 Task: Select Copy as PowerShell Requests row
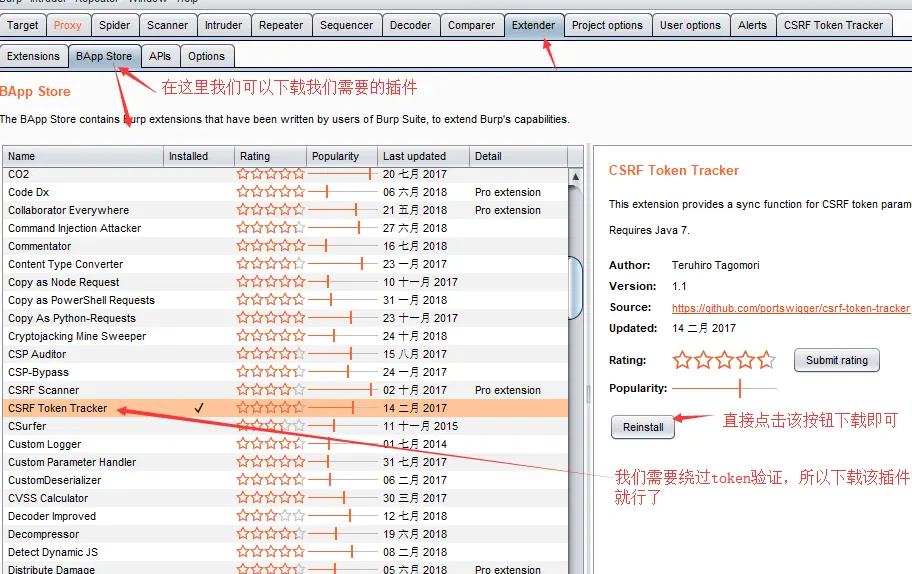click(285, 300)
